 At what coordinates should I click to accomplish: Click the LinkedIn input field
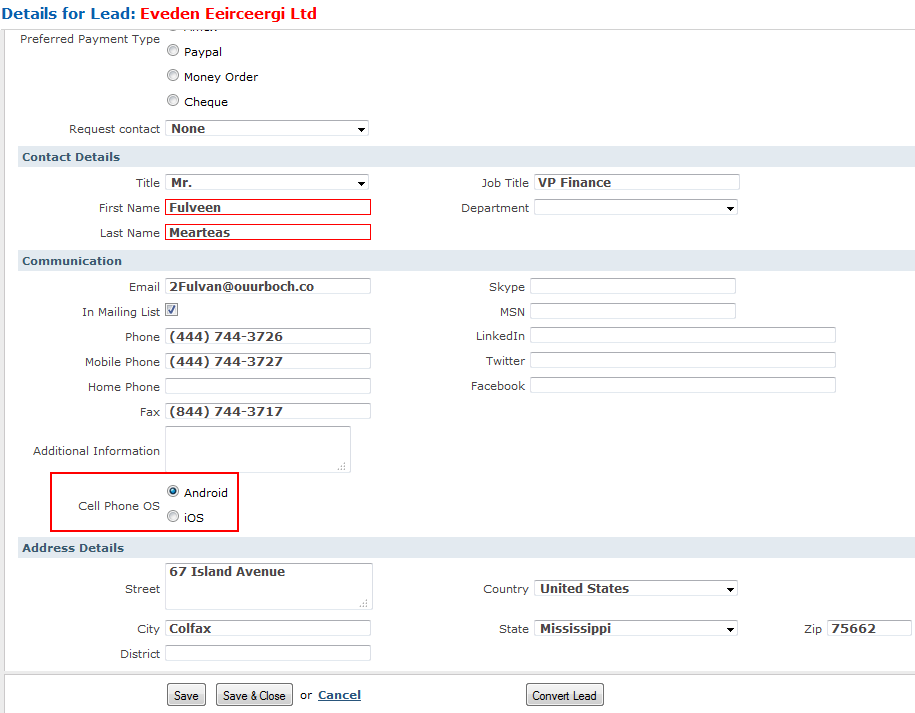[683, 335]
